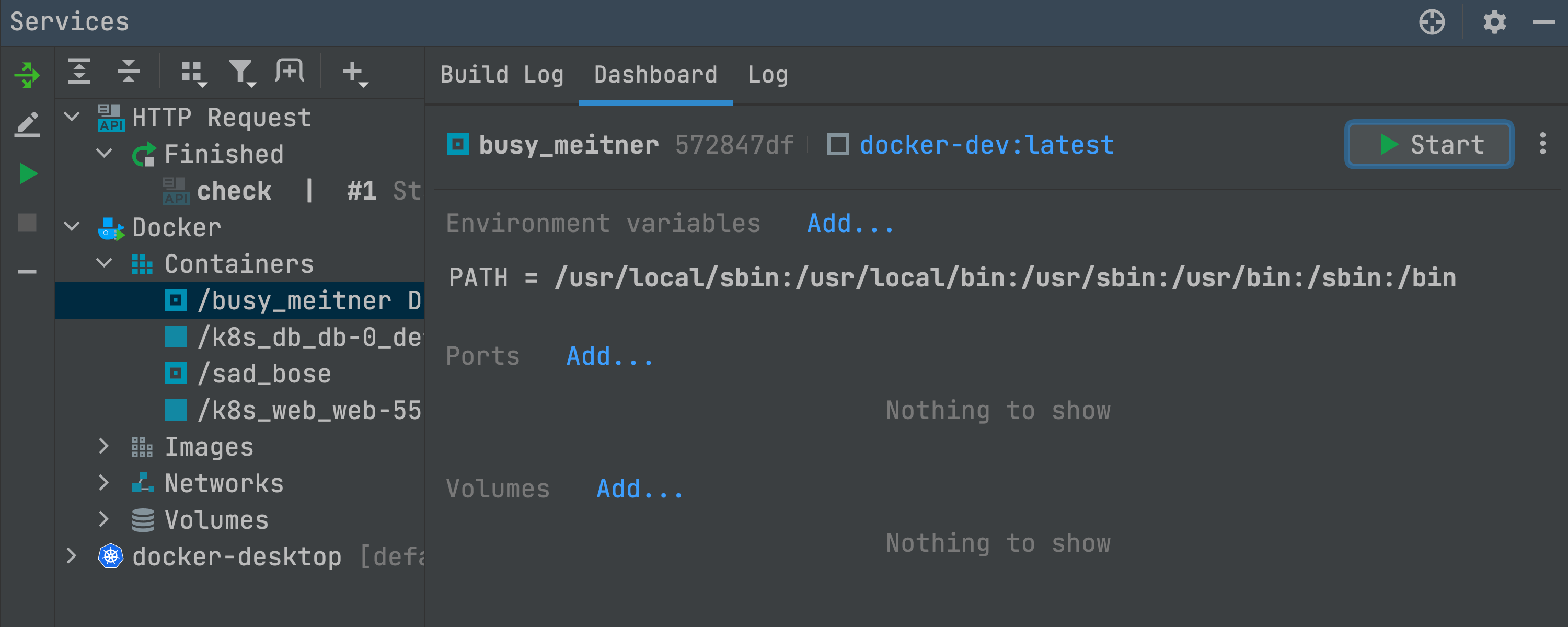
Task: Click Add next to Environment variables
Action: point(850,224)
